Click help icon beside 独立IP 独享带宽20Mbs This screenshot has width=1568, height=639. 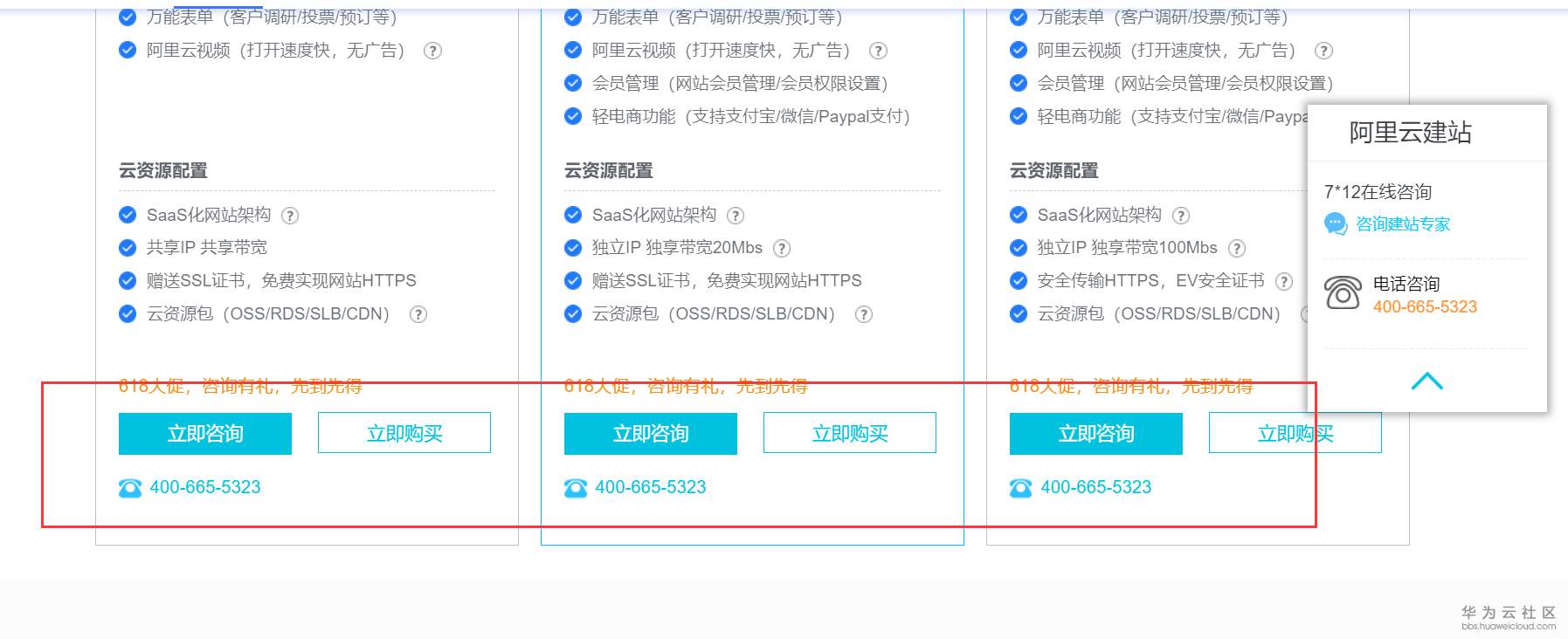coord(782,249)
